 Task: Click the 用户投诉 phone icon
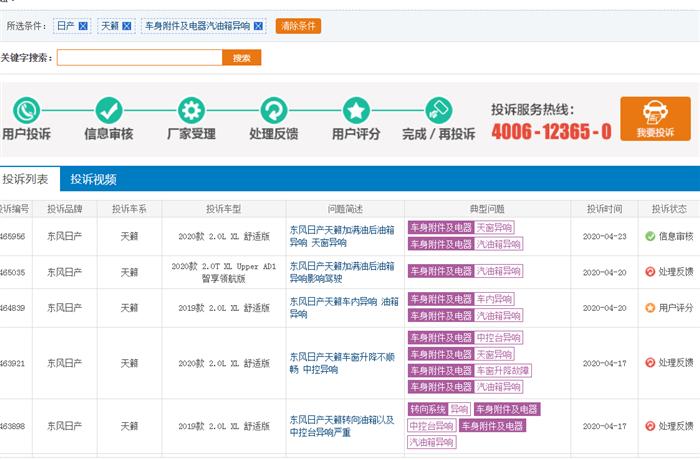tap(26, 110)
